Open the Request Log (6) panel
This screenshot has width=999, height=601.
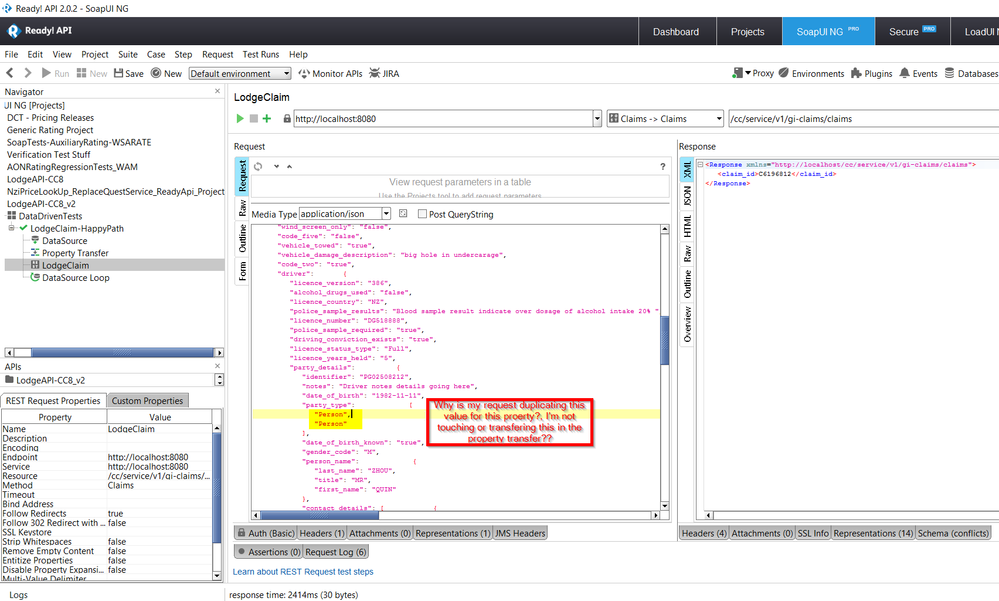(x=335, y=551)
